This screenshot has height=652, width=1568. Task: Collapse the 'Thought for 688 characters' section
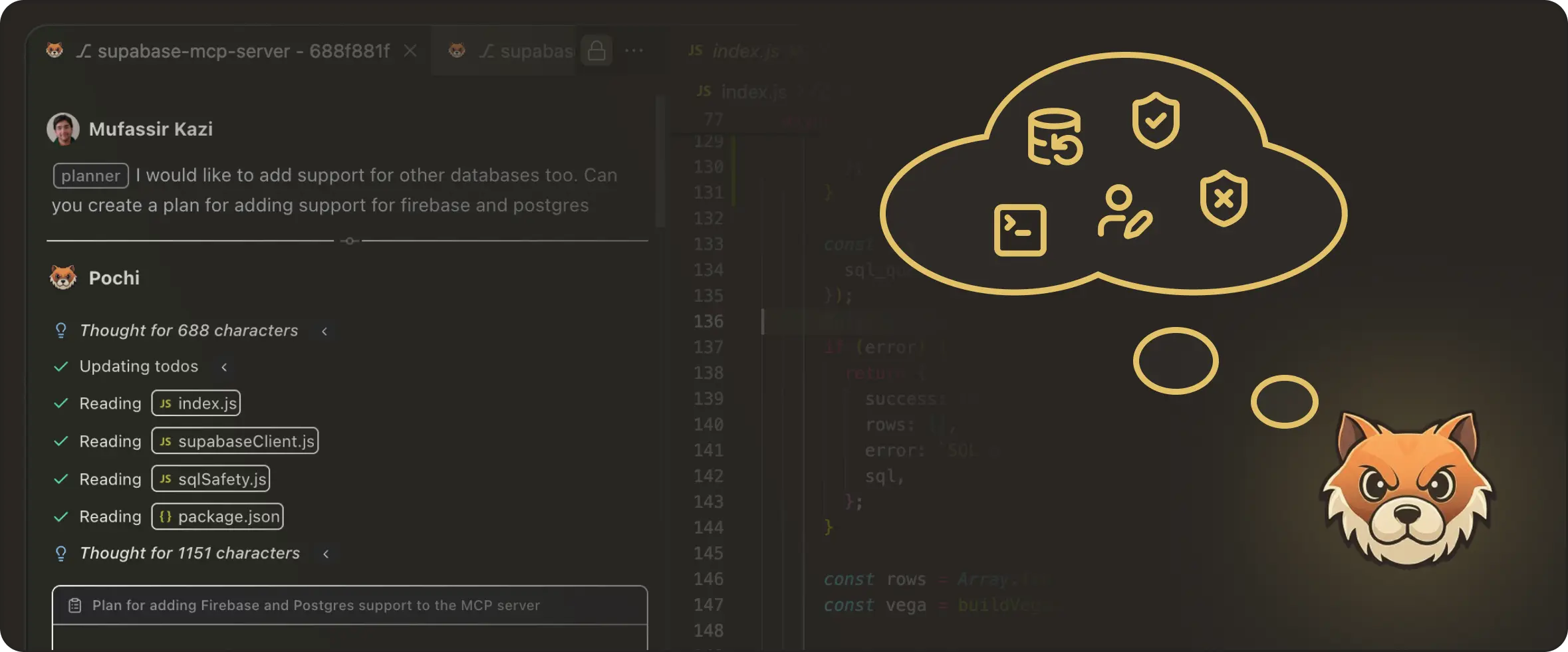point(325,330)
